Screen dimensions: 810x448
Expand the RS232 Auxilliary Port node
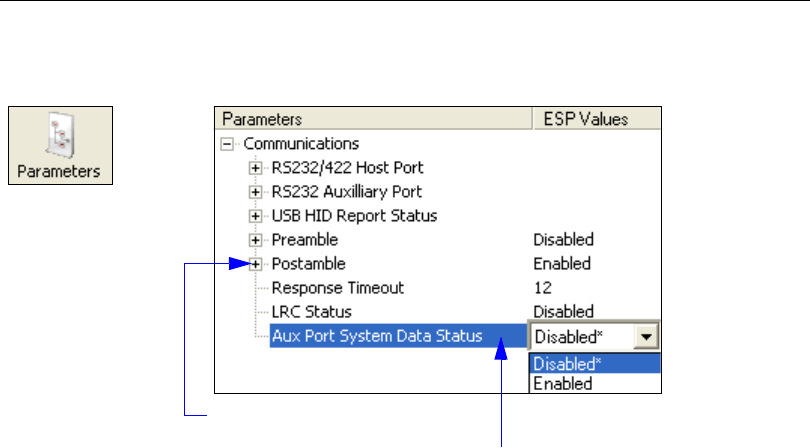coord(256,192)
